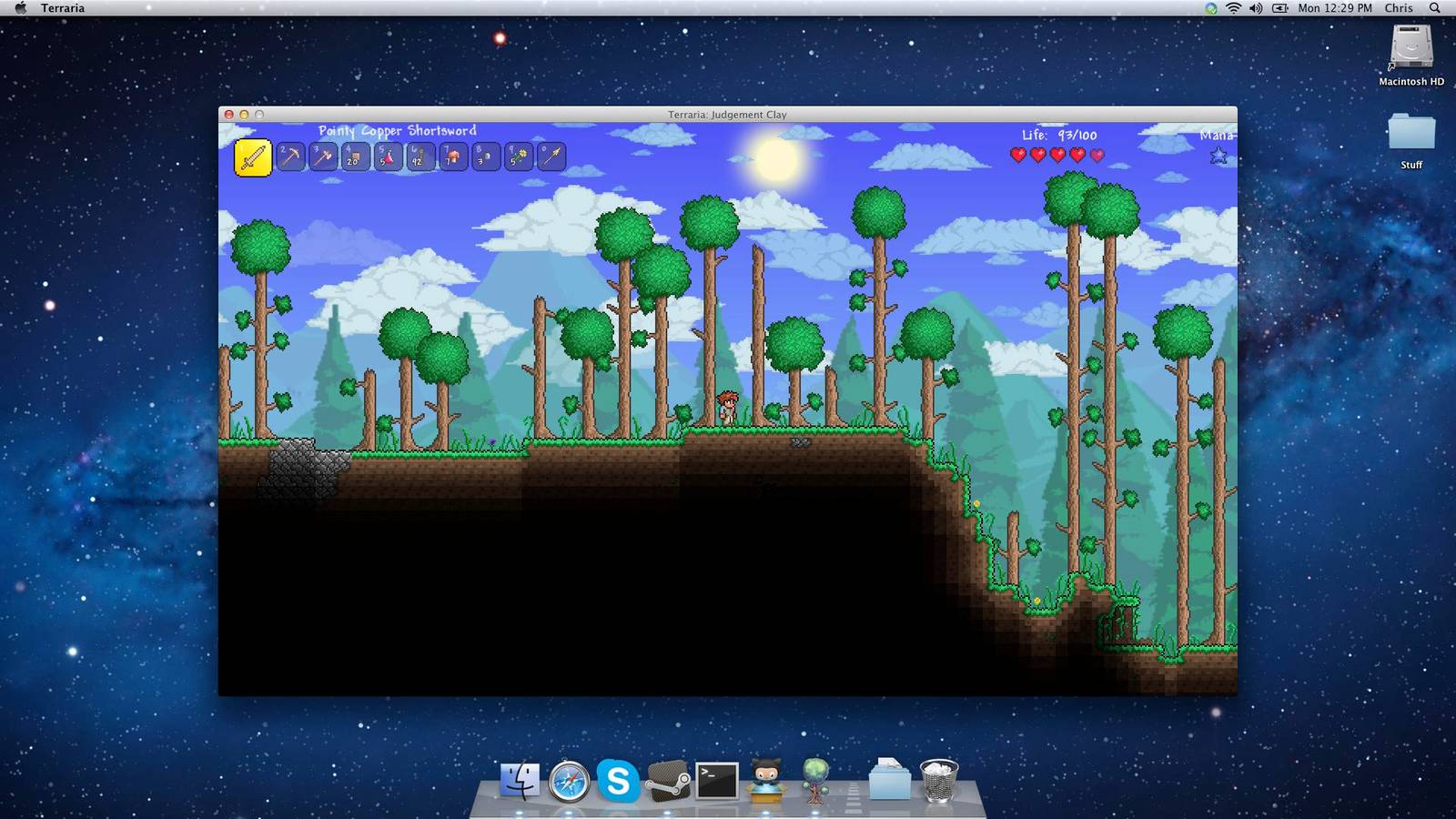Close the Terraria window with red button

pos(229,115)
